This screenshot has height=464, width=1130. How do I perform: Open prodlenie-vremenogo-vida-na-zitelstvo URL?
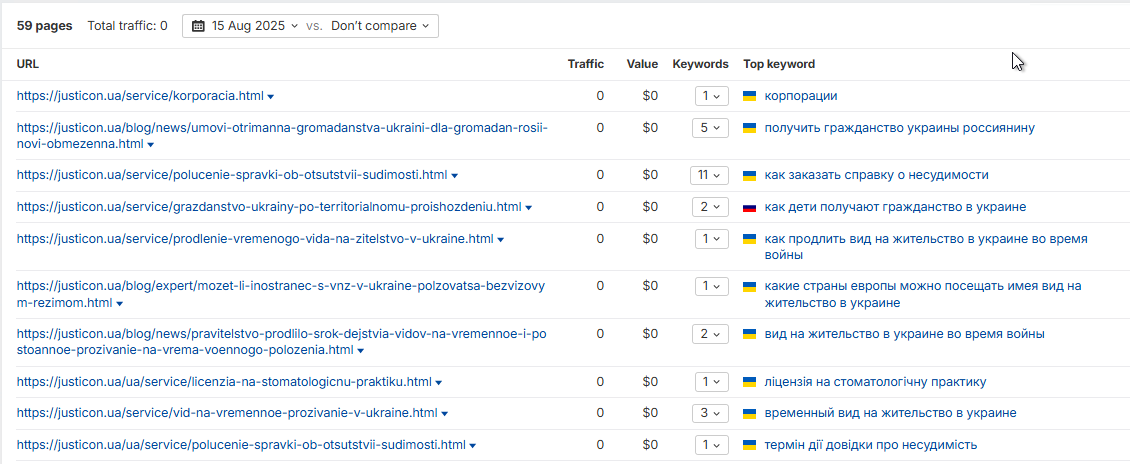[255, 239]
